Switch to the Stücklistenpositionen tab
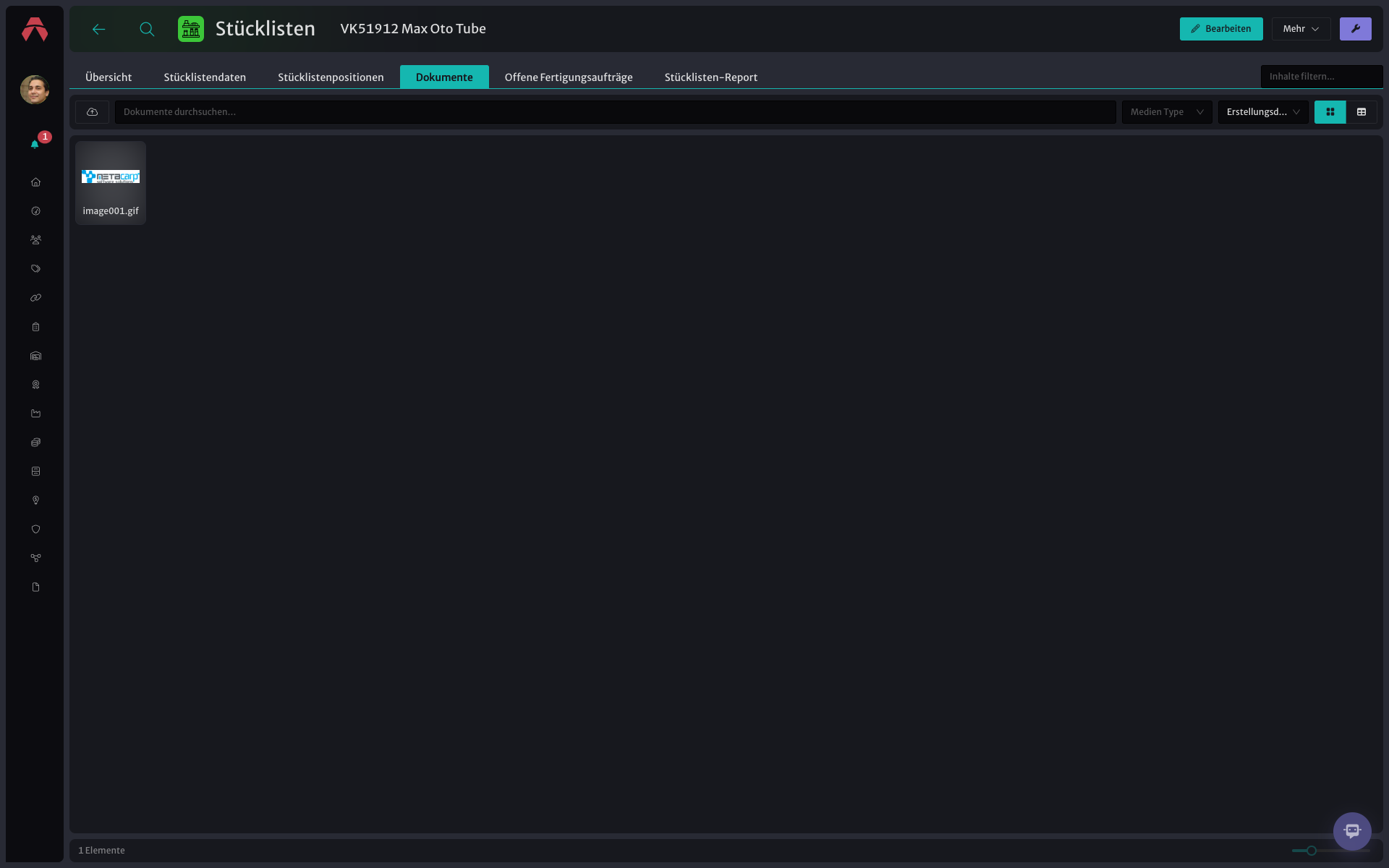 331,77
